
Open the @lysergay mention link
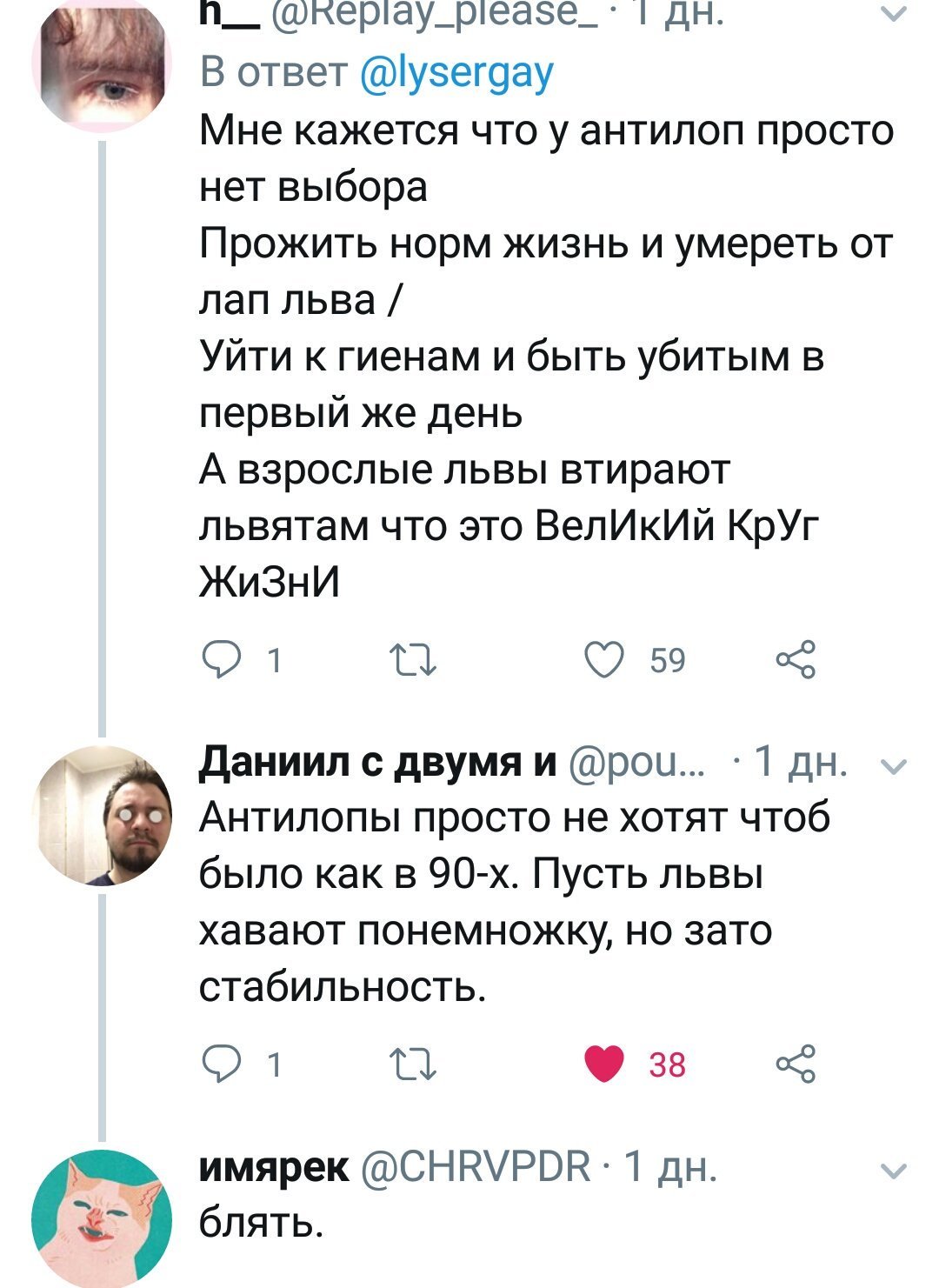pyautogui.click(x=456, y=73)
